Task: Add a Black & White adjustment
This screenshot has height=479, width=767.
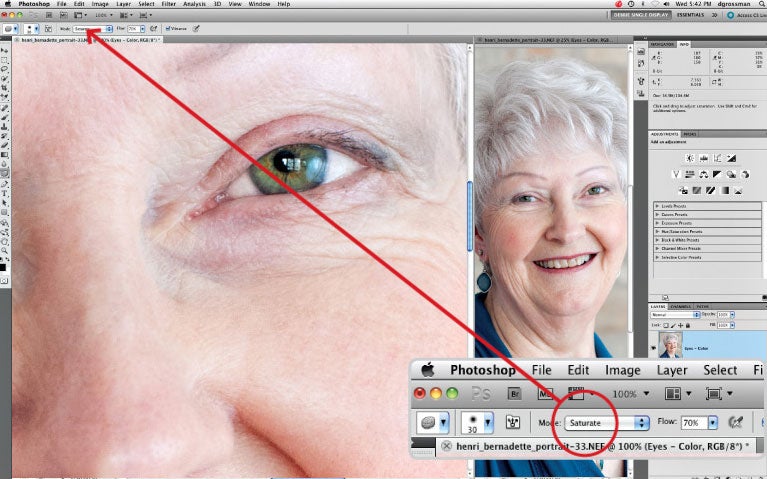Action: pyautogui.click(x=717, y=175)
